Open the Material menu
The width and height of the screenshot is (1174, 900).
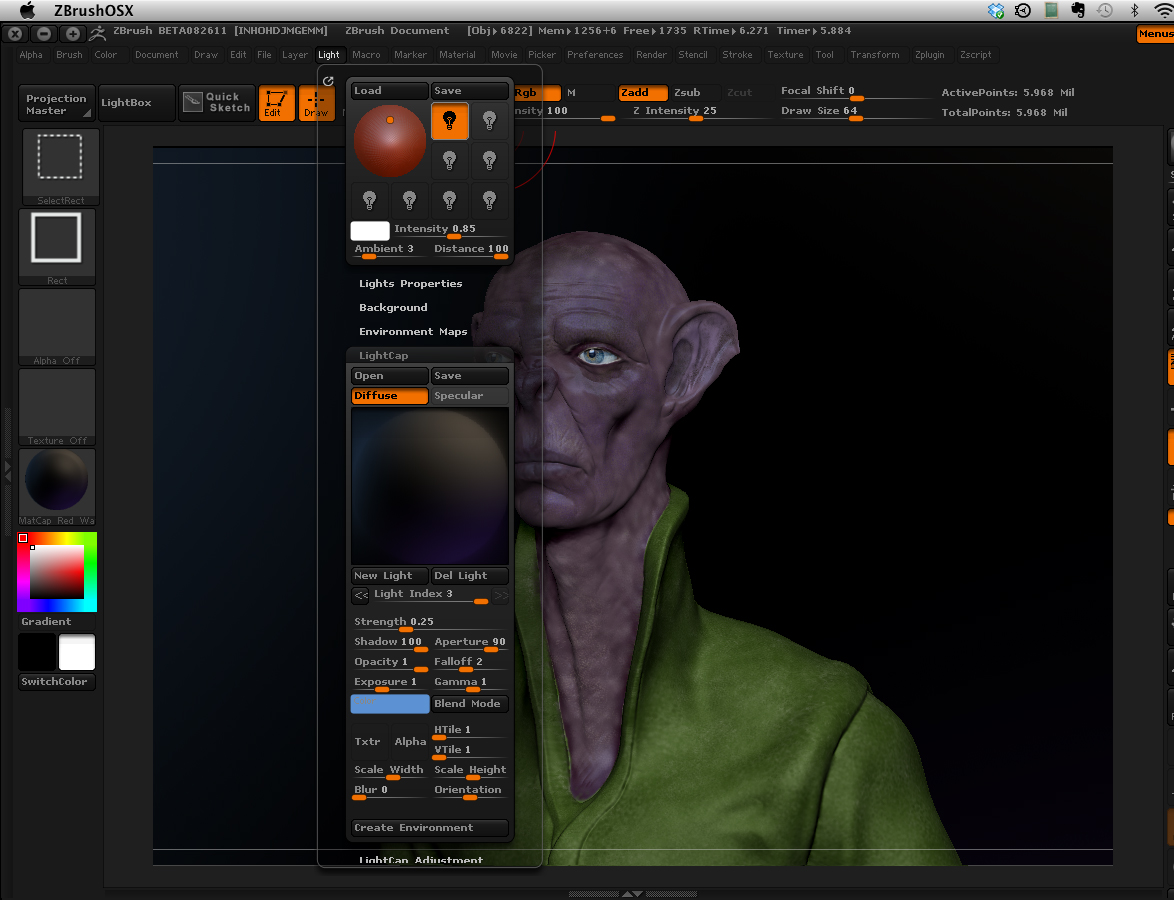click(457, 55)
